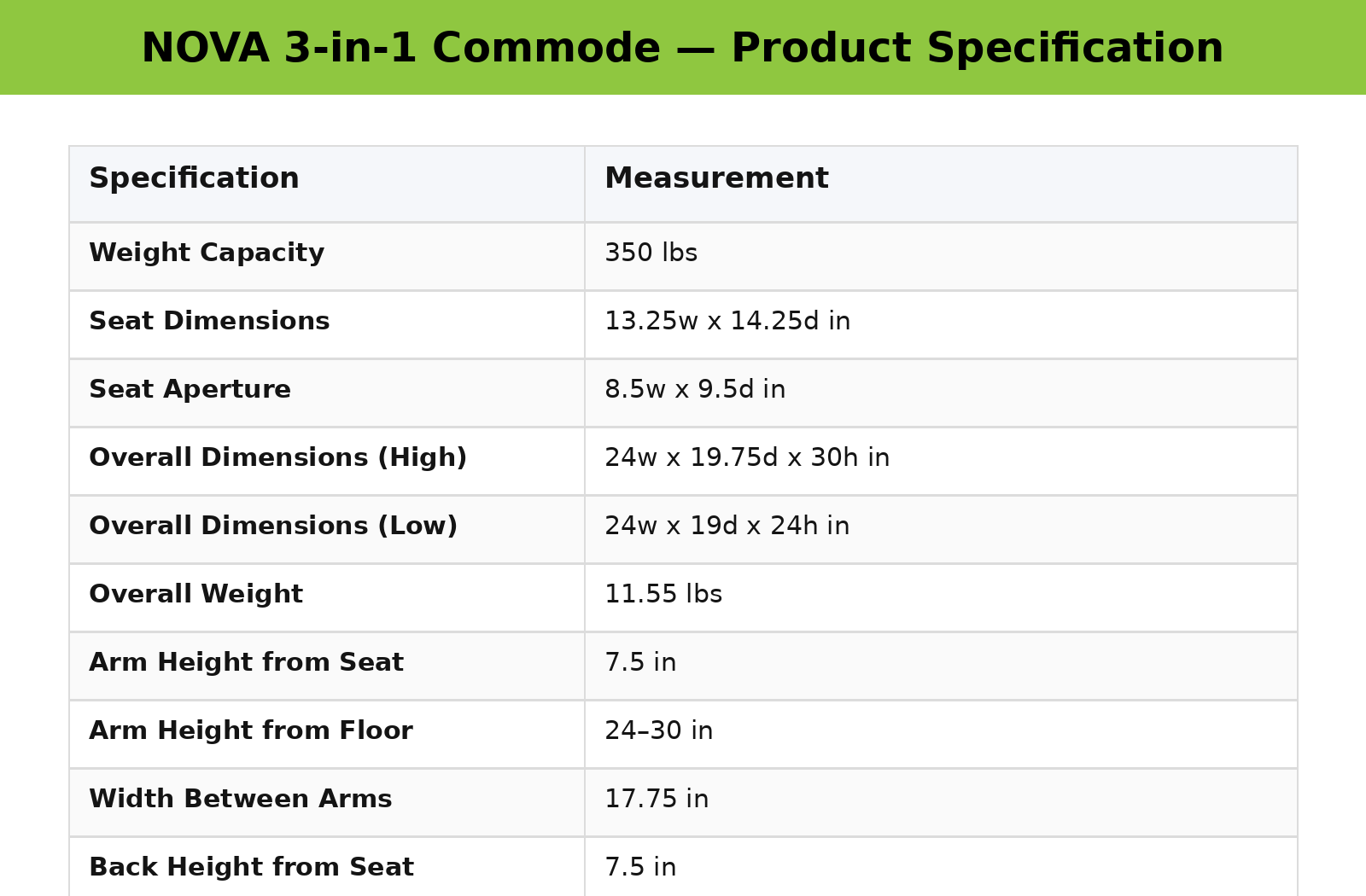Select the Arm Height from Seat label
The width and height of the screenshot is (1366, 896).
(x=246, y=663)
